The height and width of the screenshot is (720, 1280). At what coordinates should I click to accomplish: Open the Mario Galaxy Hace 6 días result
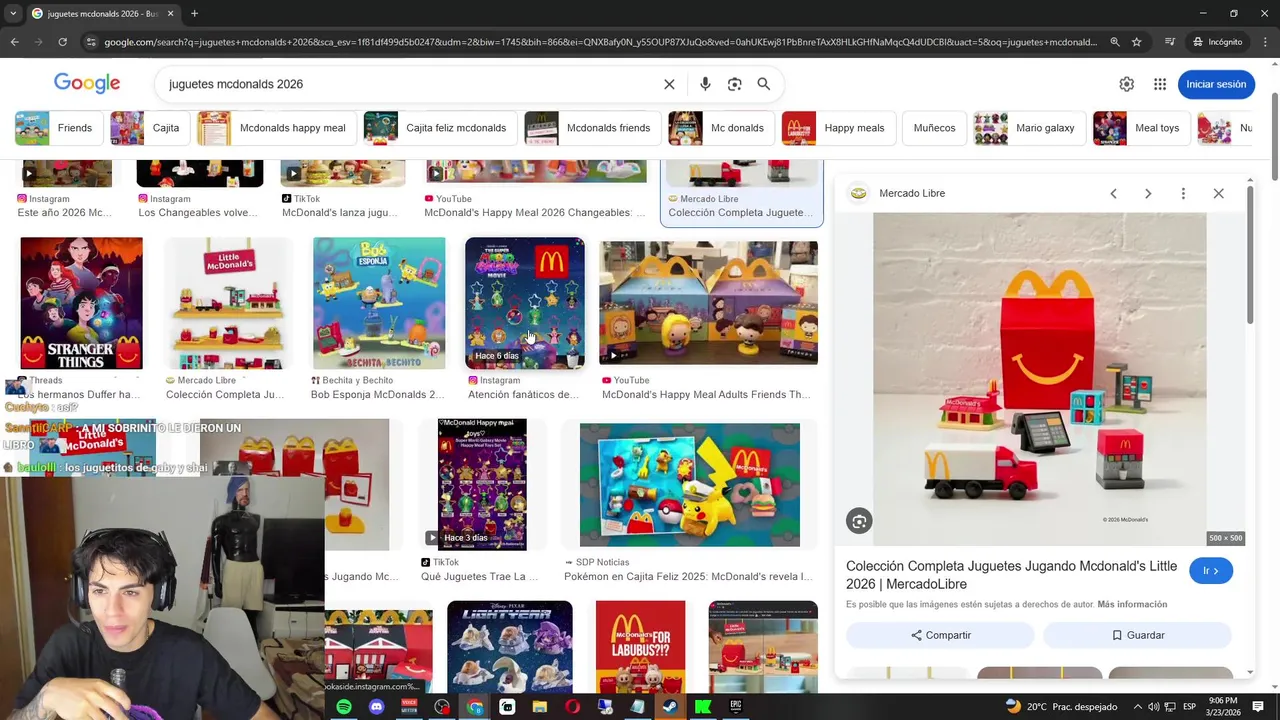[x=525, y=303]
